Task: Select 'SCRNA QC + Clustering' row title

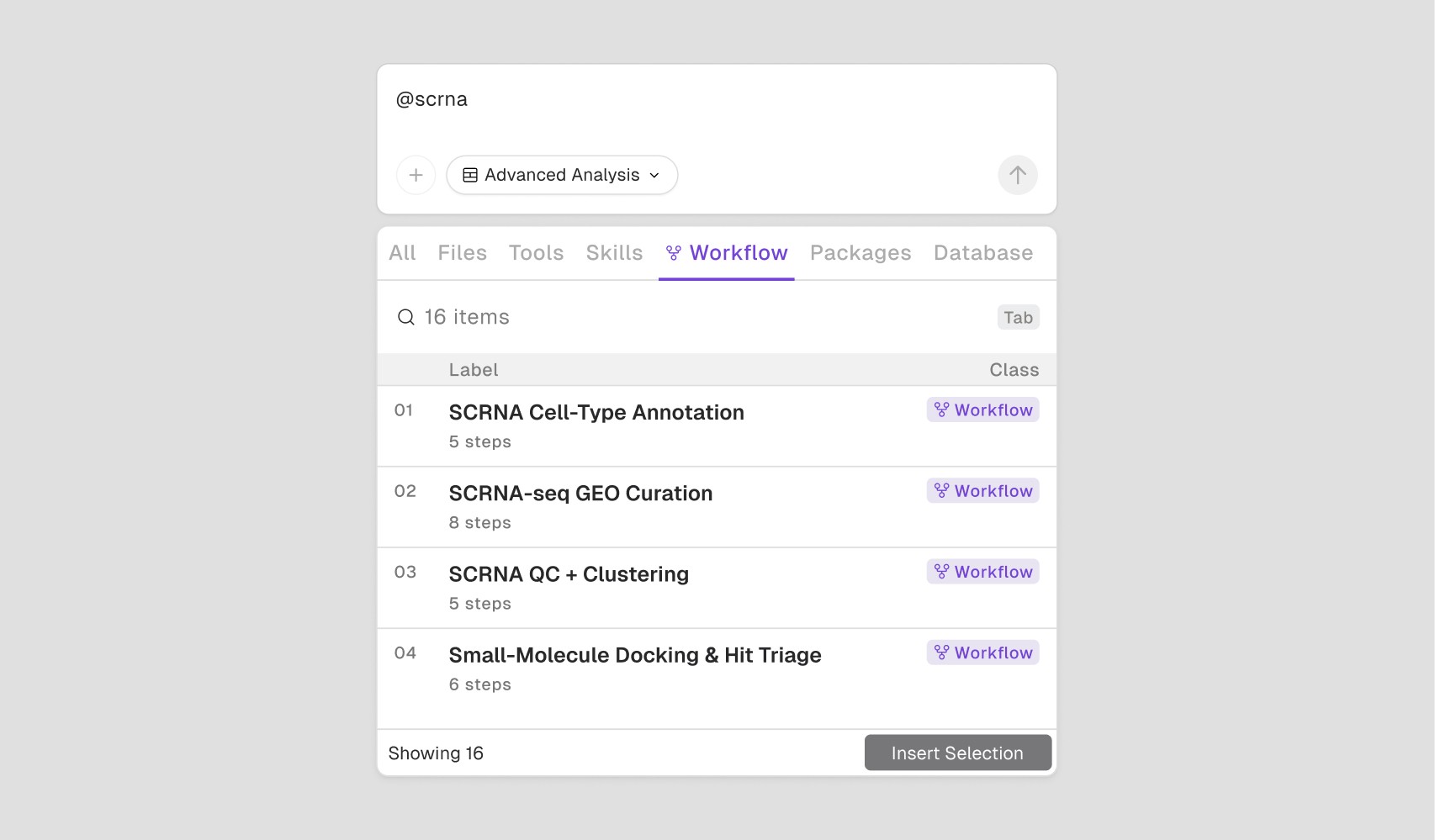Action: coord(569,574)
